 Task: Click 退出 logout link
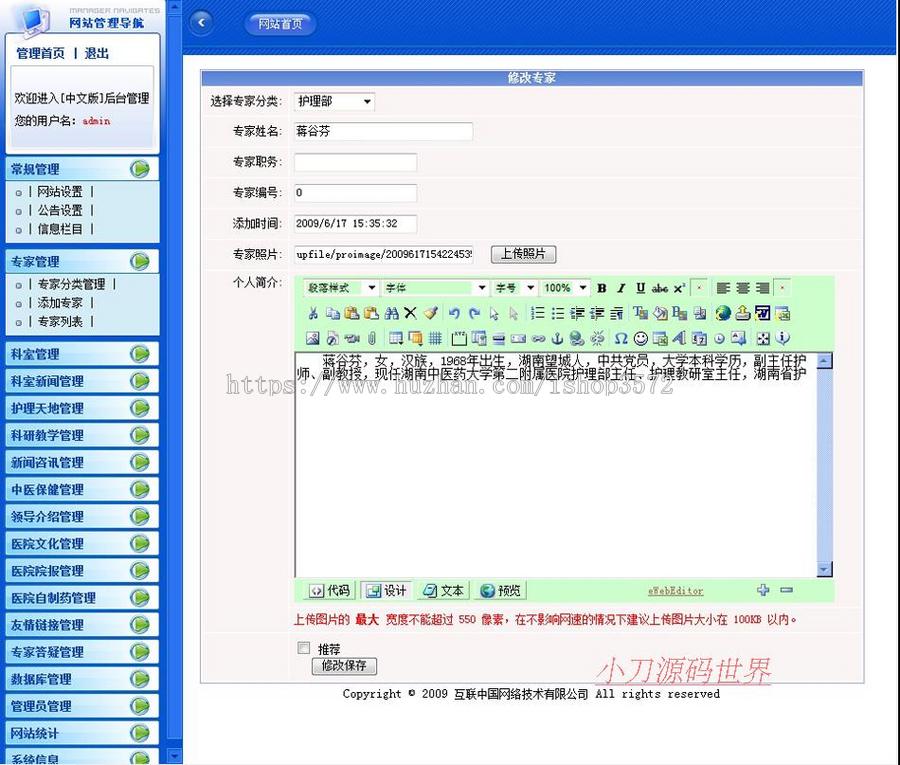(97, 53)
